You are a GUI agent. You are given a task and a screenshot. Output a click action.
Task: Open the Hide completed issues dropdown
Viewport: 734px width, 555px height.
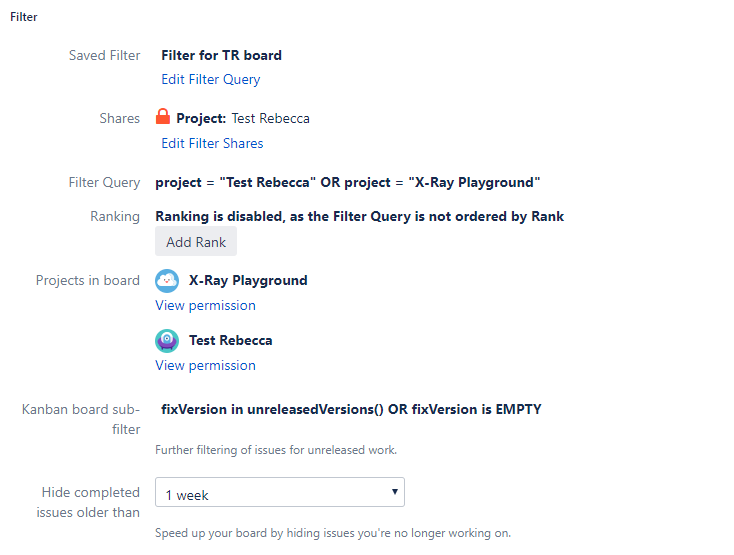click(280, 492)
